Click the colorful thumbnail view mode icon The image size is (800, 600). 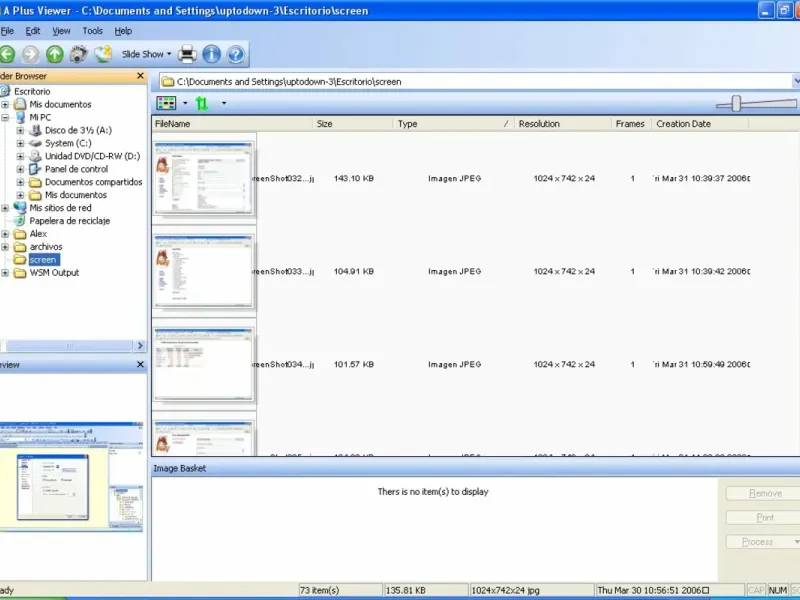coord(167,103)
